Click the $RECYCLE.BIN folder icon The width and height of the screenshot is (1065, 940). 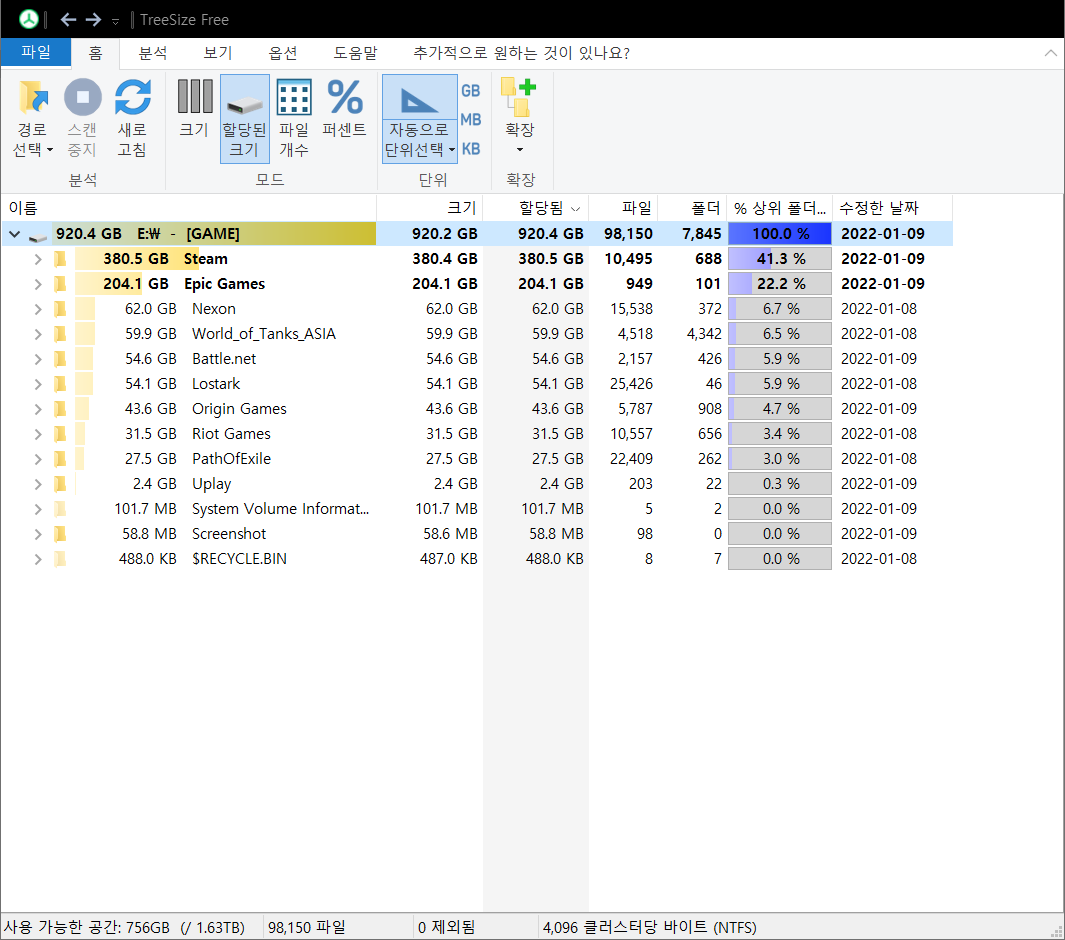click(60, 559)
